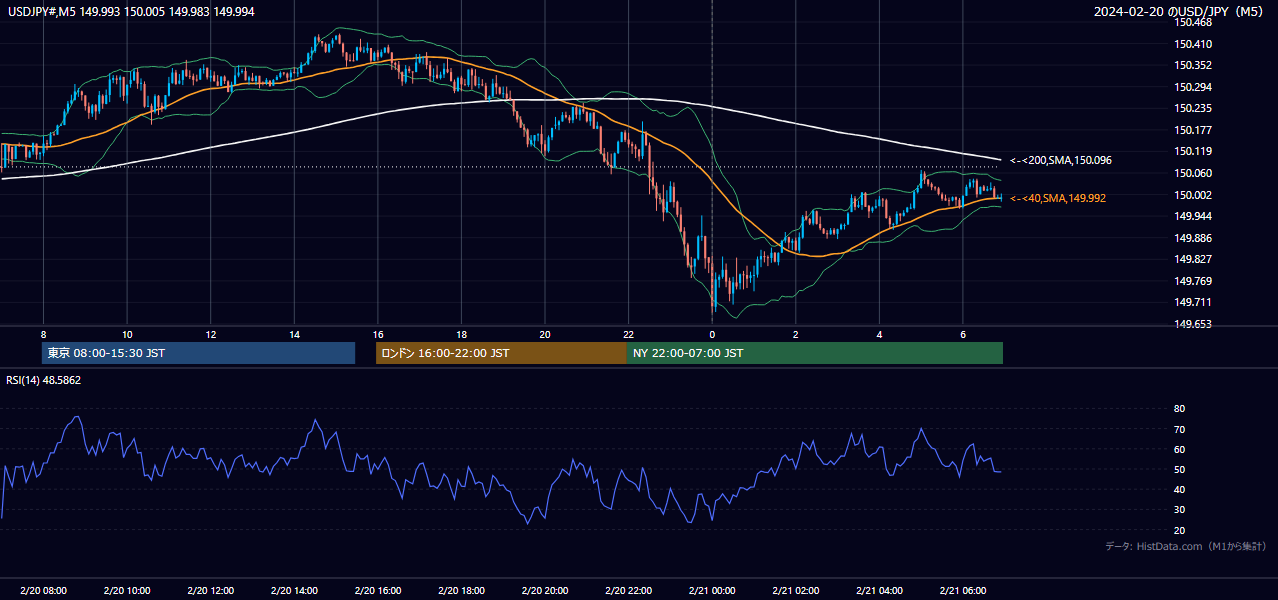Click RSI axis level 60
The image size is (1278, 600).
tap(1179, 449)
